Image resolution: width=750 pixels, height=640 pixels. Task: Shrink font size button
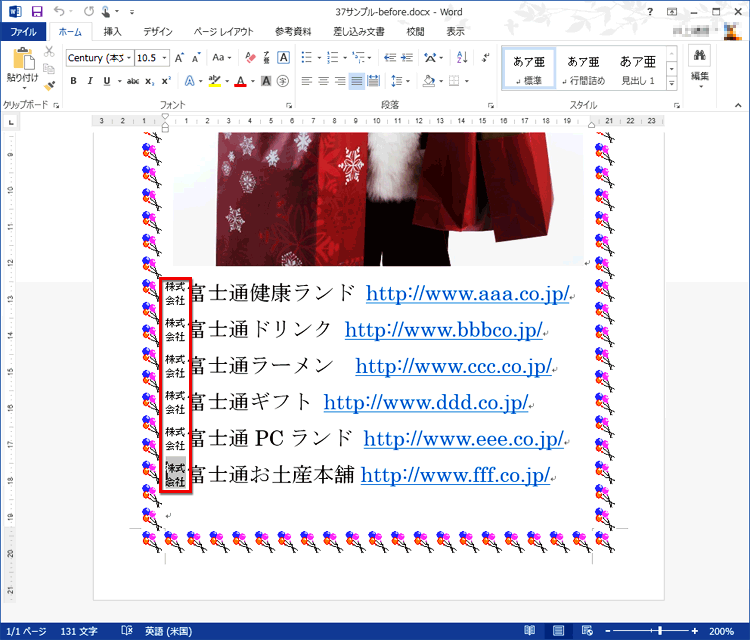click(x=196, y=58)
